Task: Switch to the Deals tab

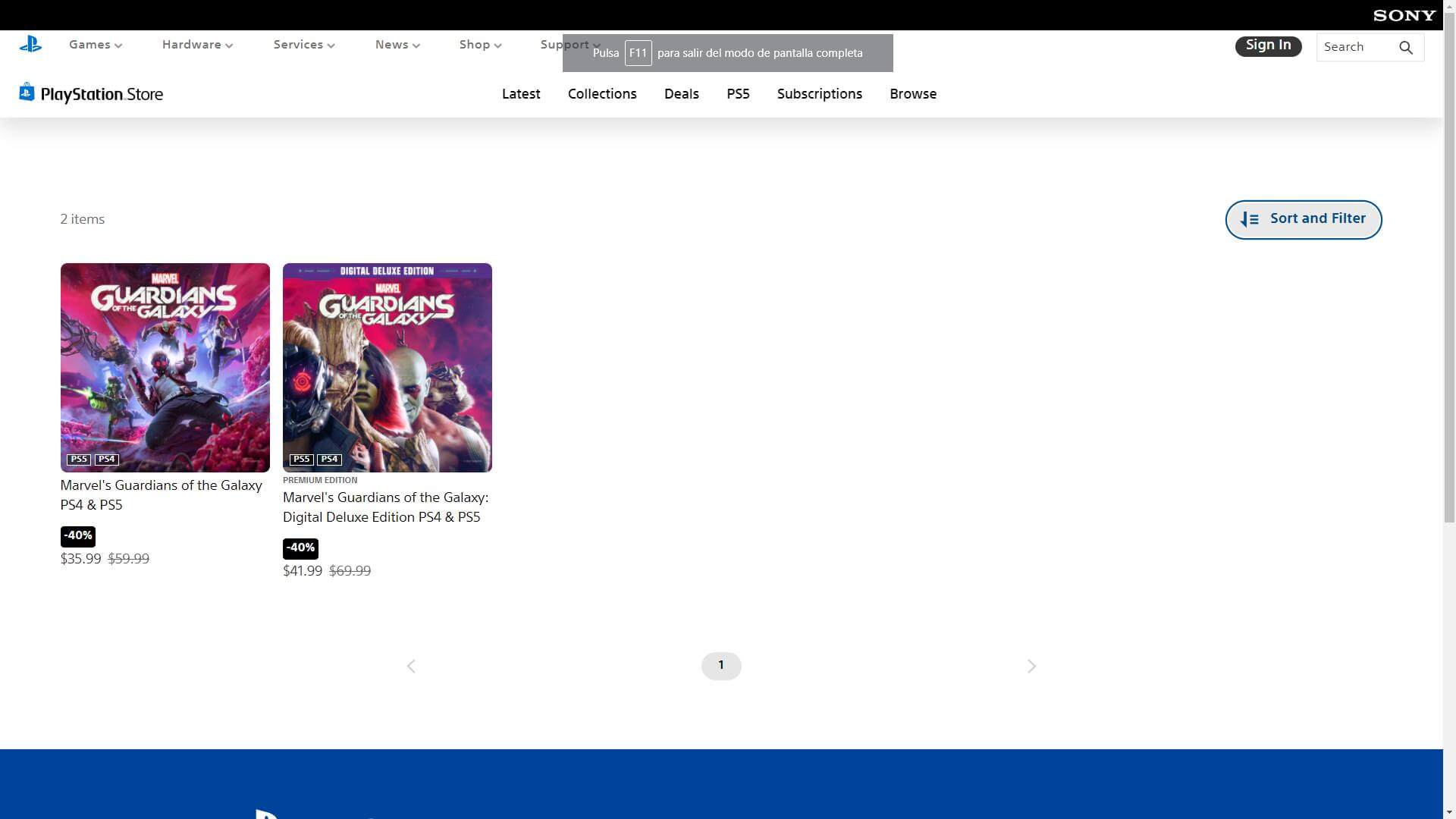Action: point(681,94)
